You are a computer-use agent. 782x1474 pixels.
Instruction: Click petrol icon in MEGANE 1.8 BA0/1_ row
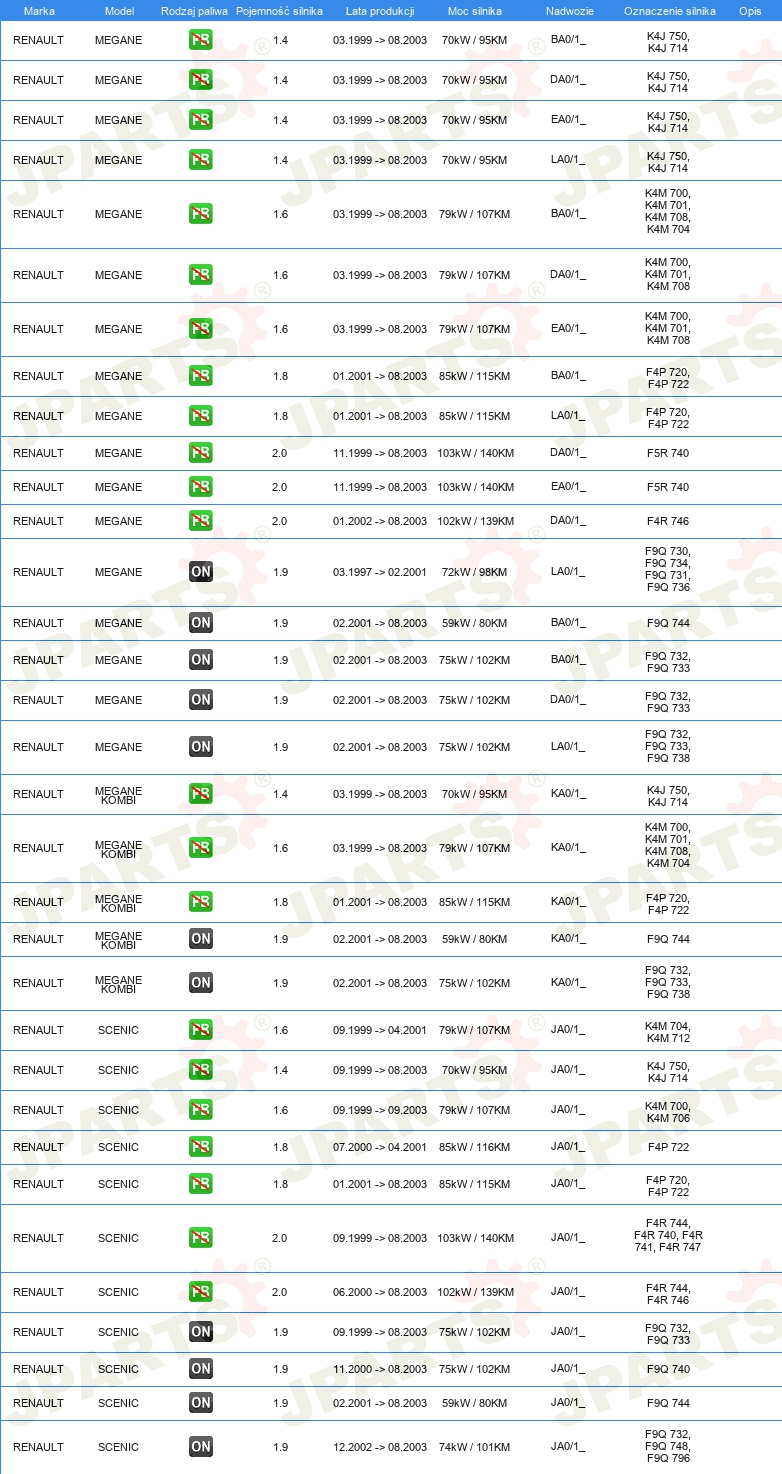201,376
